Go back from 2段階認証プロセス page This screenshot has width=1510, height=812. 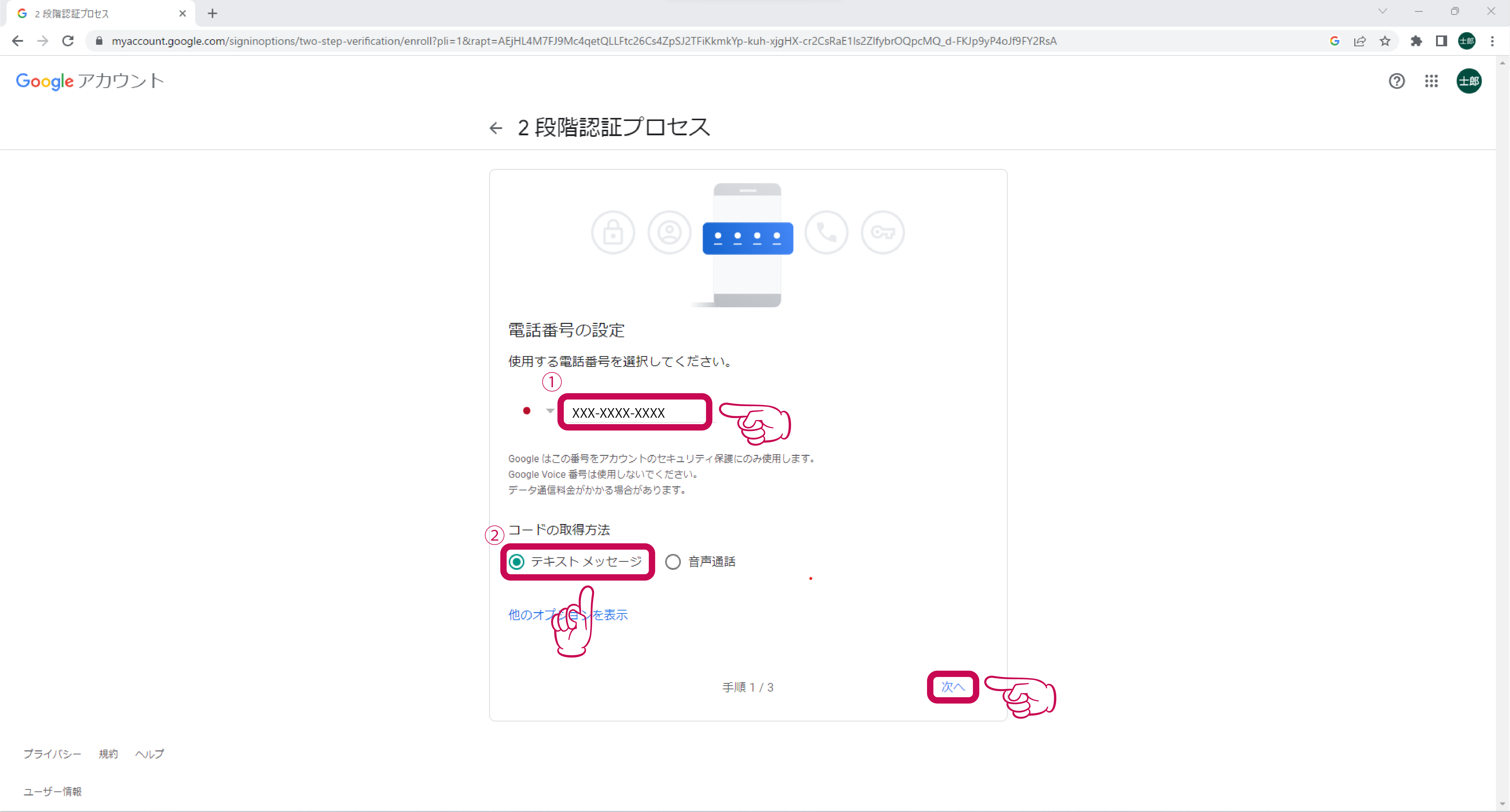[496, 128]
